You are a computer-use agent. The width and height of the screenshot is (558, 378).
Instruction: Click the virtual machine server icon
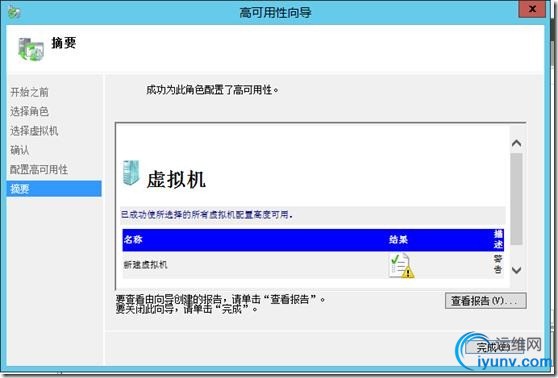click(x=131, y=173)
